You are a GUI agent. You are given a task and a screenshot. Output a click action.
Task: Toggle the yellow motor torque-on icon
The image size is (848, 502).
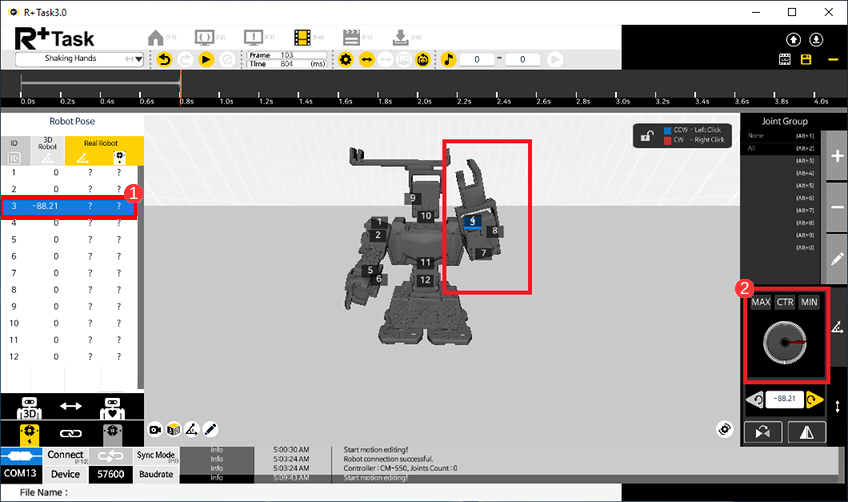[x=30, y=433]
